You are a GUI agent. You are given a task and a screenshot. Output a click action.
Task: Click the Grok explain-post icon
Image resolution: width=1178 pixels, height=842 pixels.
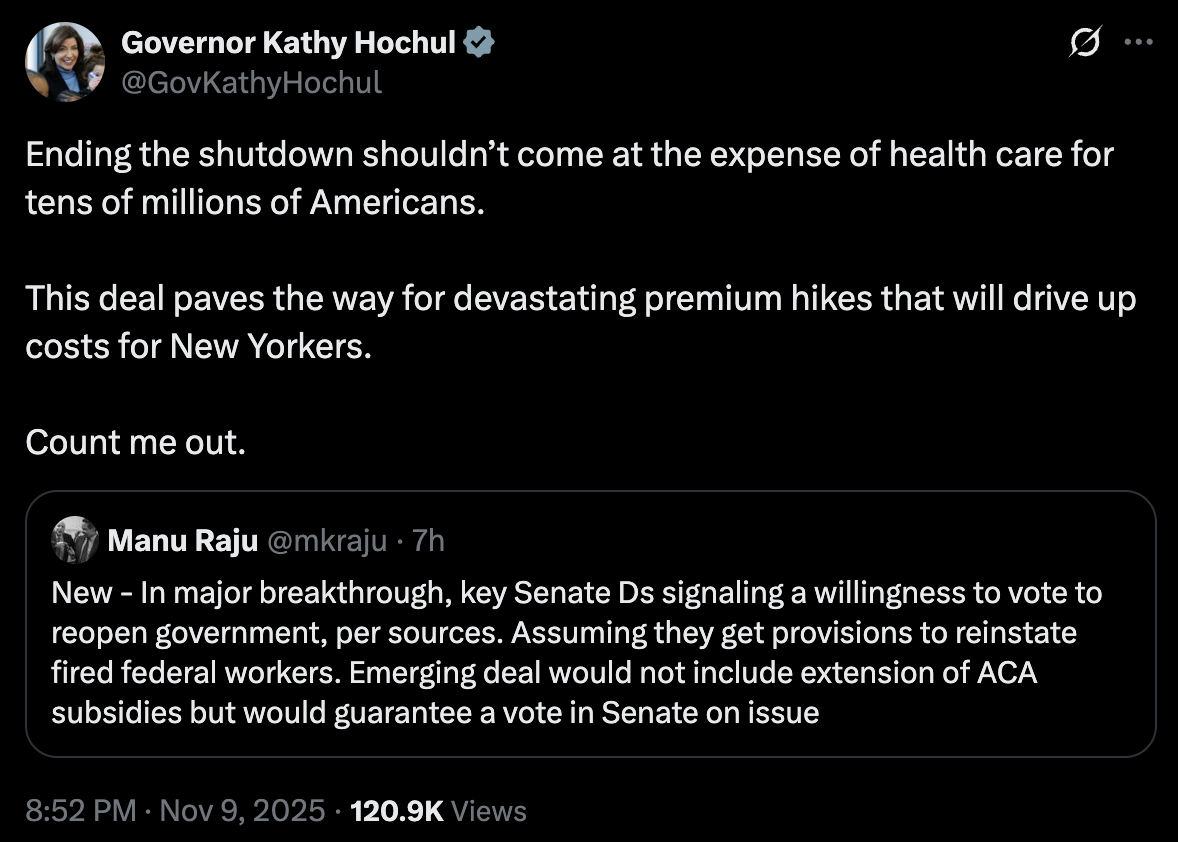coord(1085,44)
